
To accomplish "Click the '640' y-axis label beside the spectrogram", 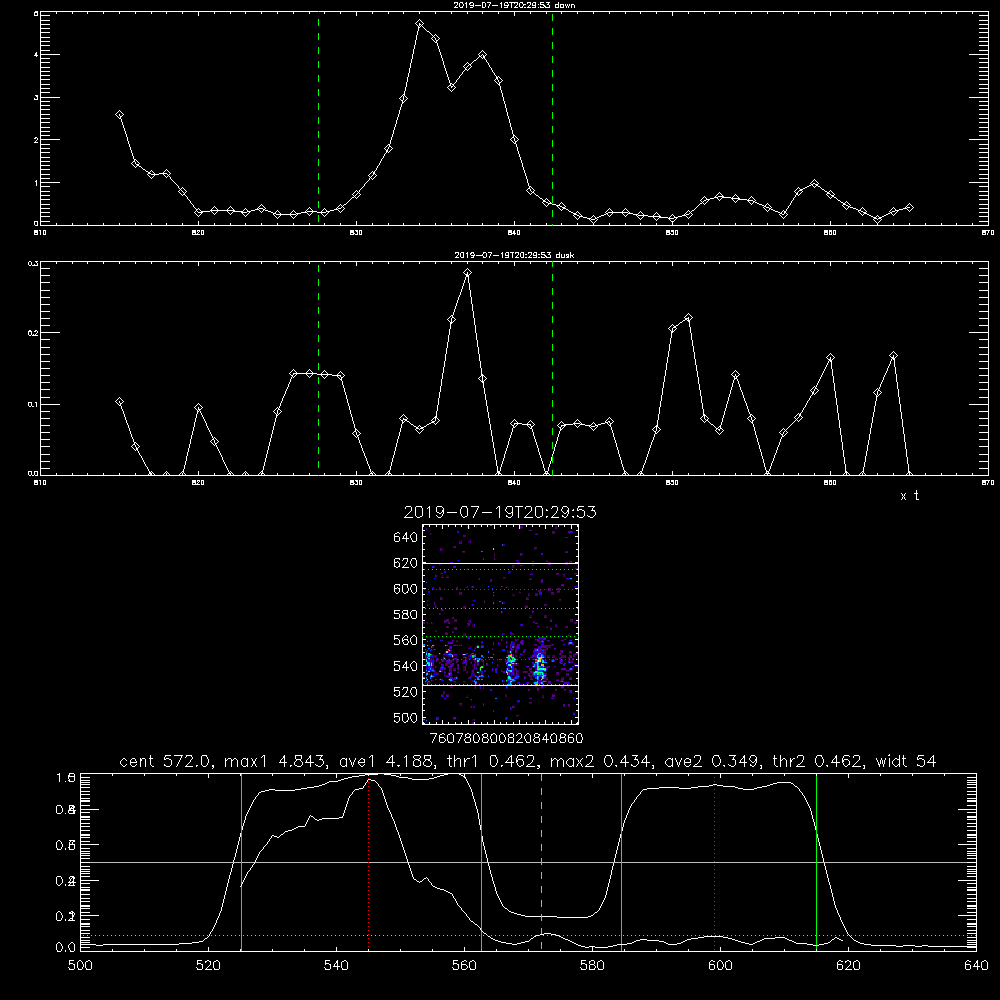I will (406, 538).
